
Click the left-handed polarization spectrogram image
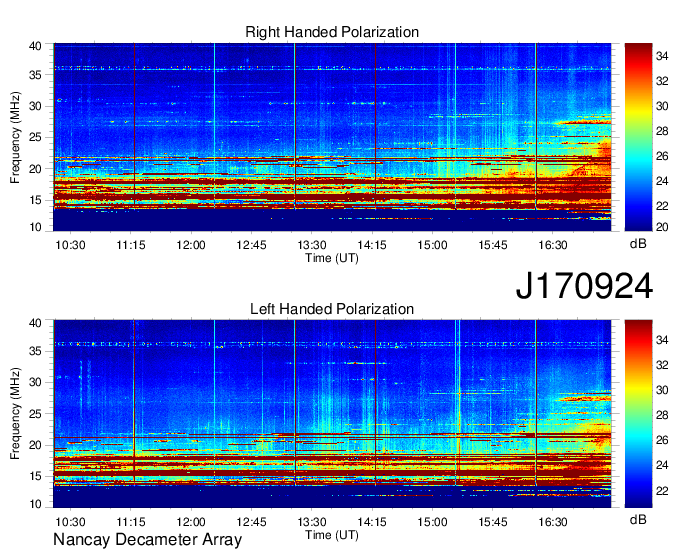332,414
